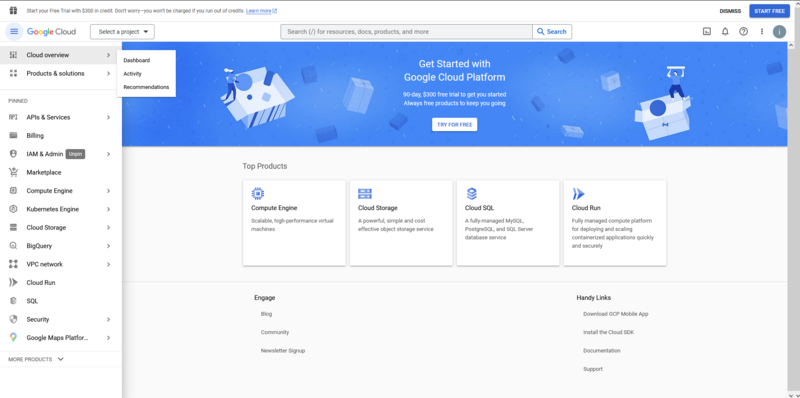Expand the Products & solutions chevron
This screenshot has height=398, width=800.
pos(108,73)
